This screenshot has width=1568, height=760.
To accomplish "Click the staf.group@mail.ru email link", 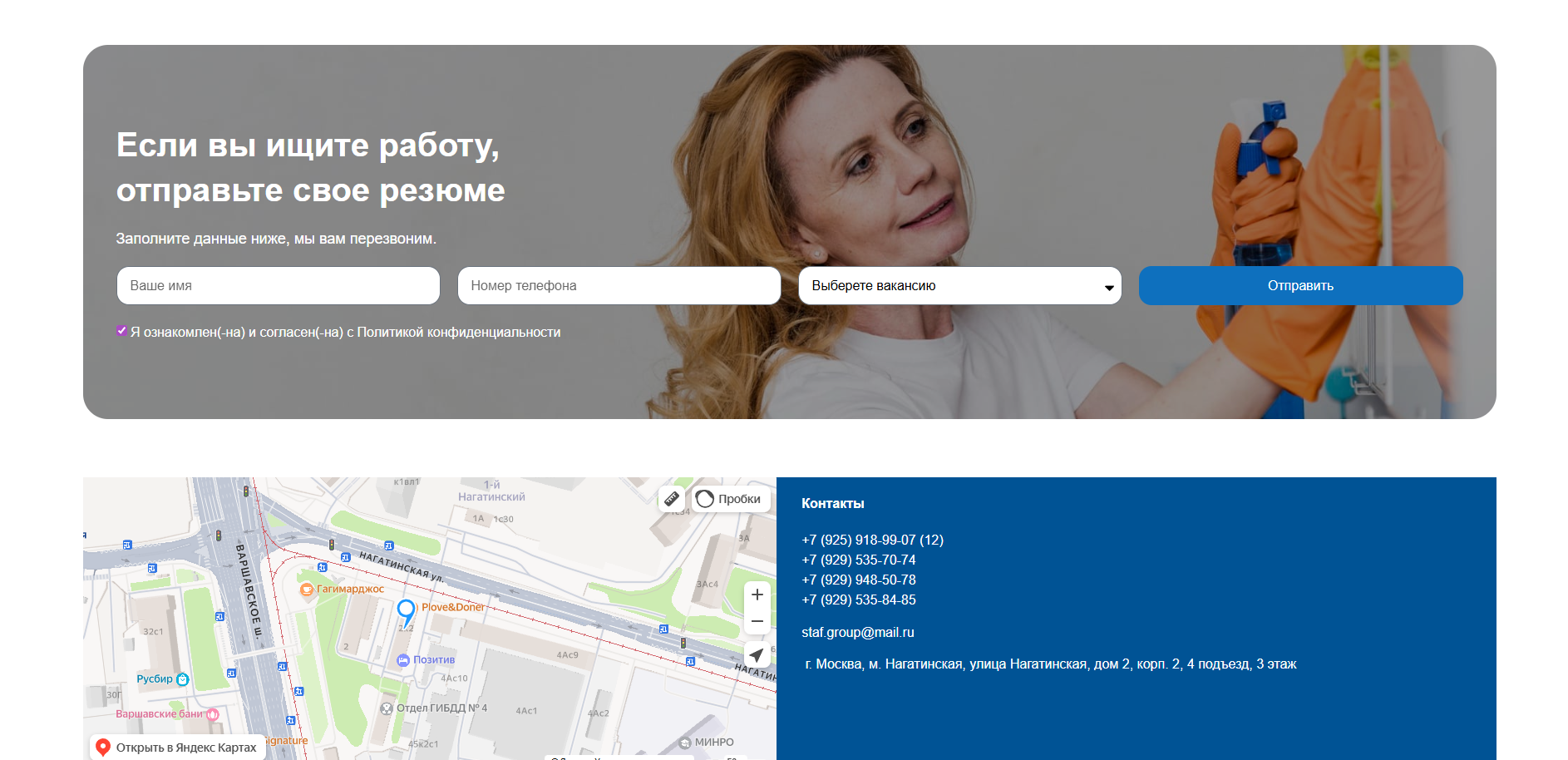I will 857,633.
